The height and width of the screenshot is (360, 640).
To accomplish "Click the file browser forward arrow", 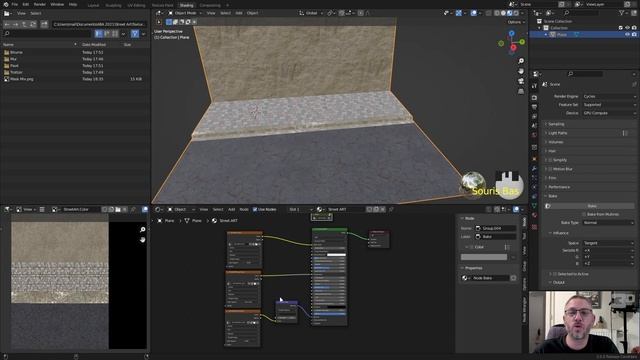I will point(16,24).
